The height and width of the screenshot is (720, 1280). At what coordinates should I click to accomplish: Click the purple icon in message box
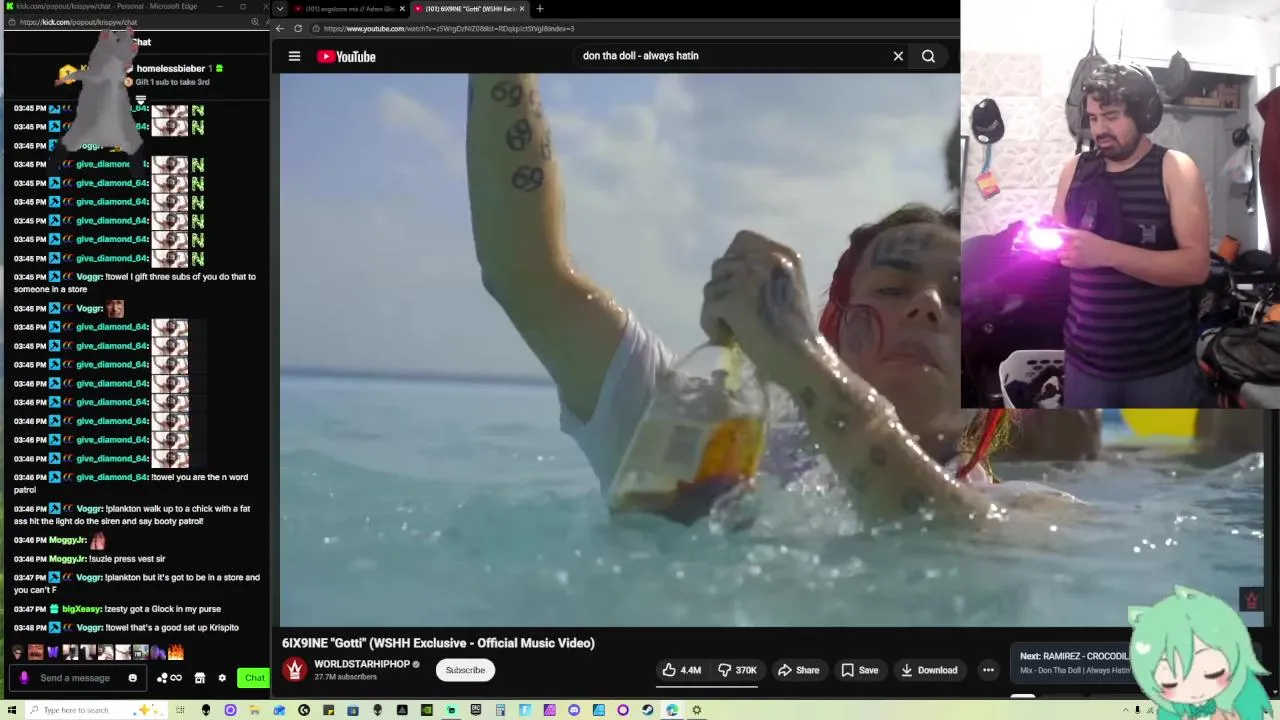point(24,678)
